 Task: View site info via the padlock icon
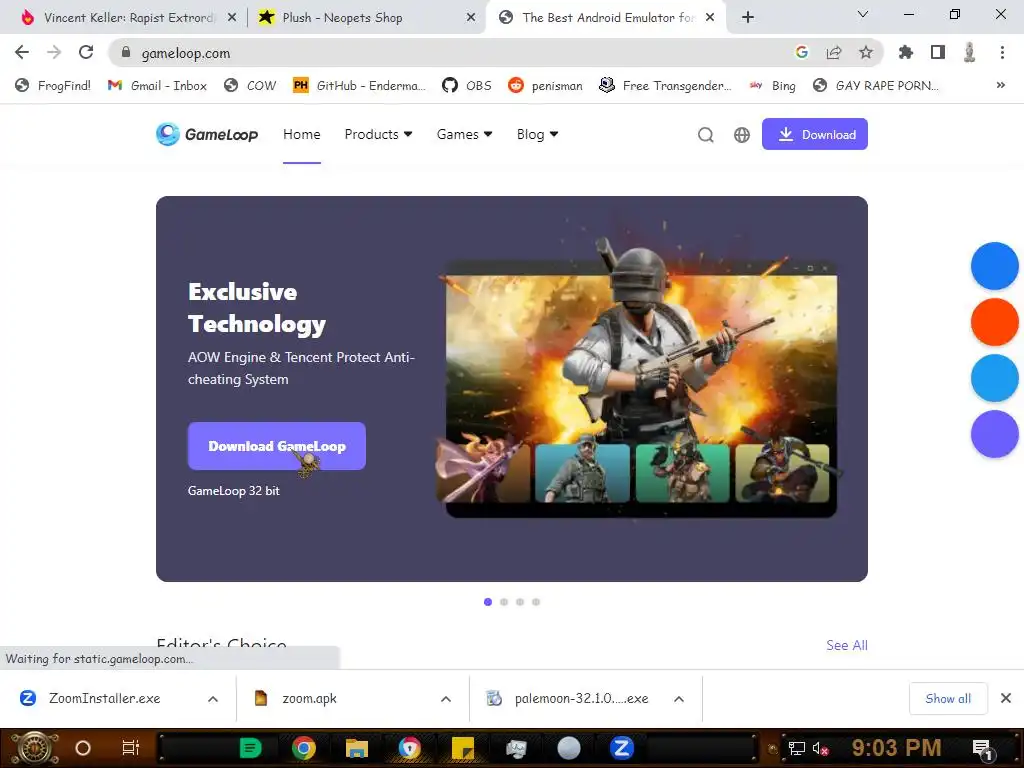coord(126,52)
